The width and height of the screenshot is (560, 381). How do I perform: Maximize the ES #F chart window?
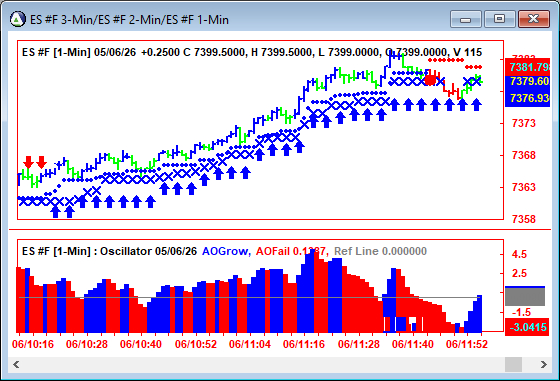click(x=499, y=19)
